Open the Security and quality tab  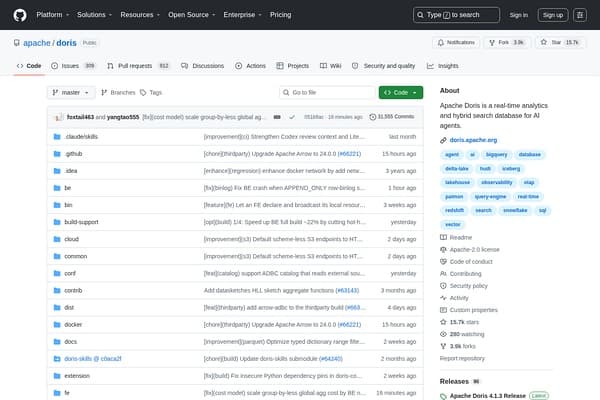coord(383,66)
